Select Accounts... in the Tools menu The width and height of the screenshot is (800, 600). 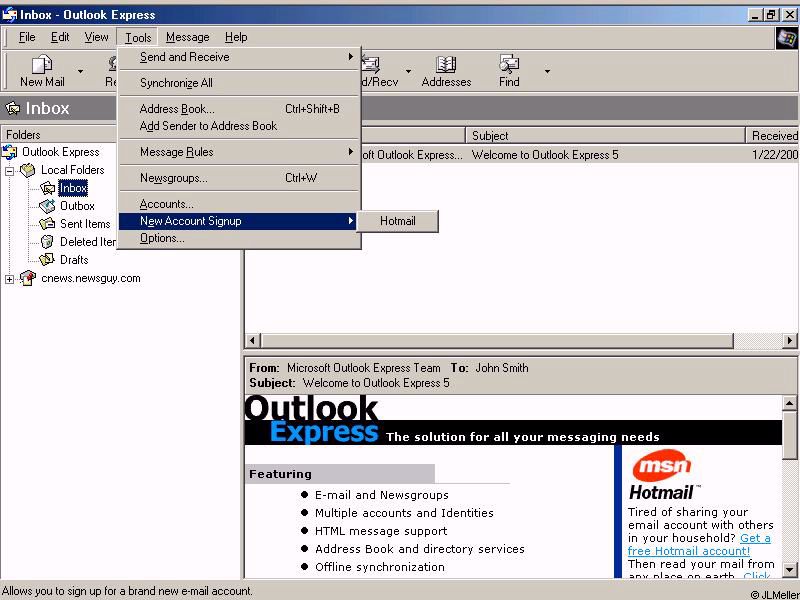166,204
